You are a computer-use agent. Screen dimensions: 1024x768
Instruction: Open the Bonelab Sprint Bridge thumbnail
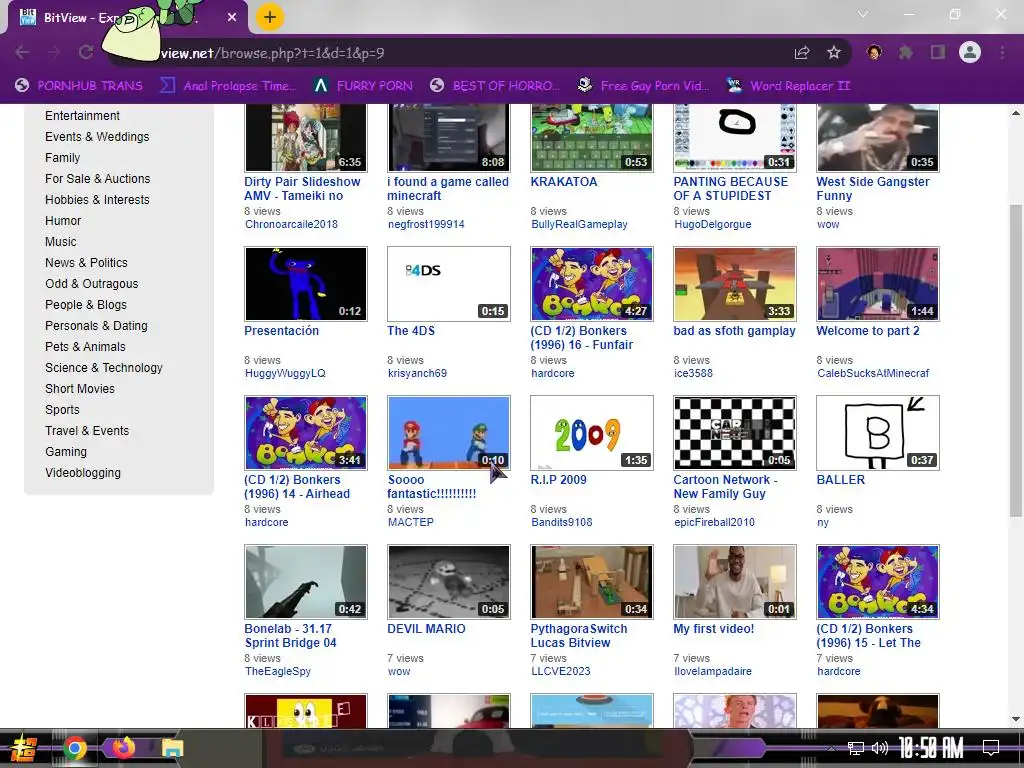(x=306, y=581)
